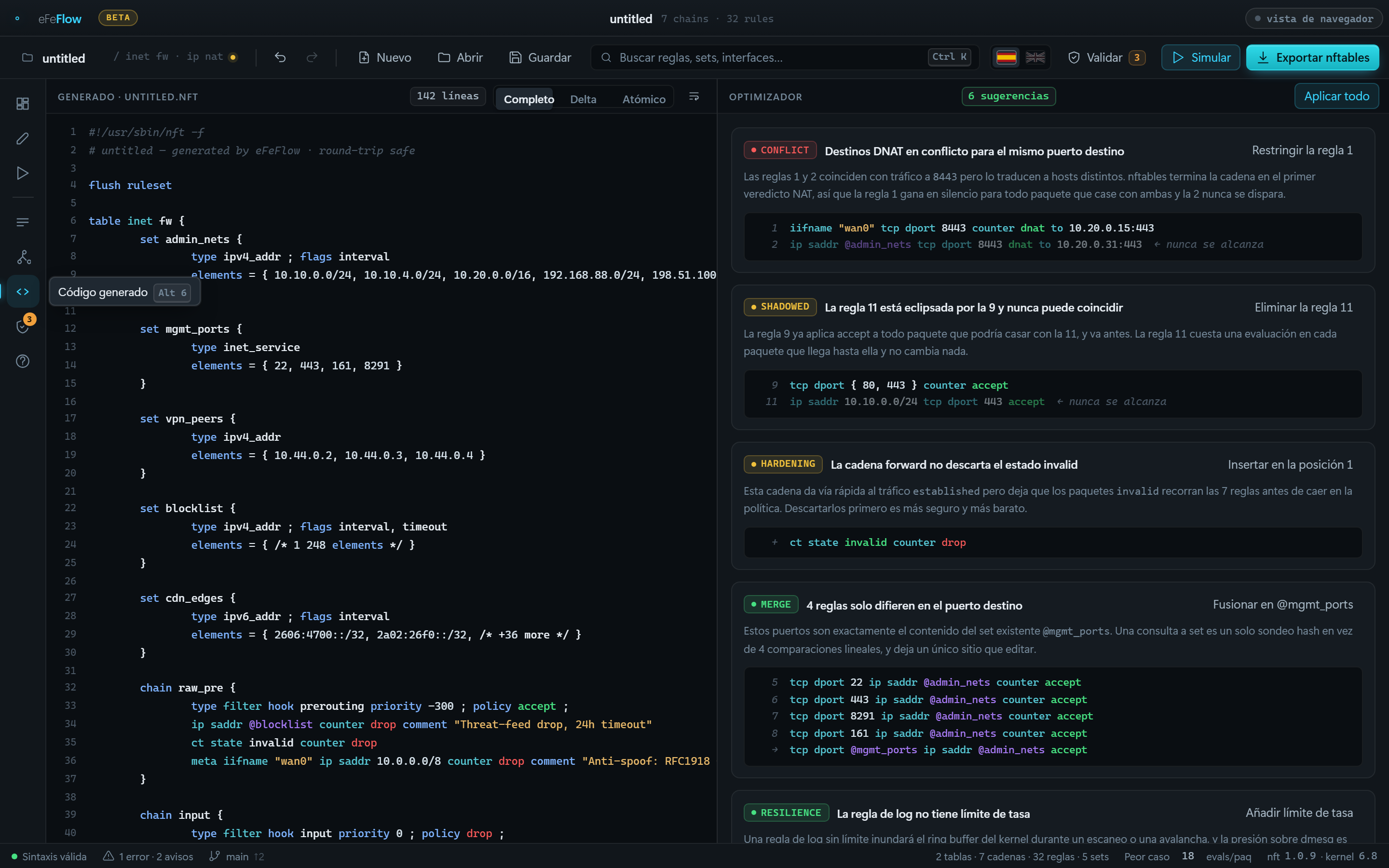Click '7 chains · 32 rules' title text
The image size is (1389, 868).
pos(717,19)
